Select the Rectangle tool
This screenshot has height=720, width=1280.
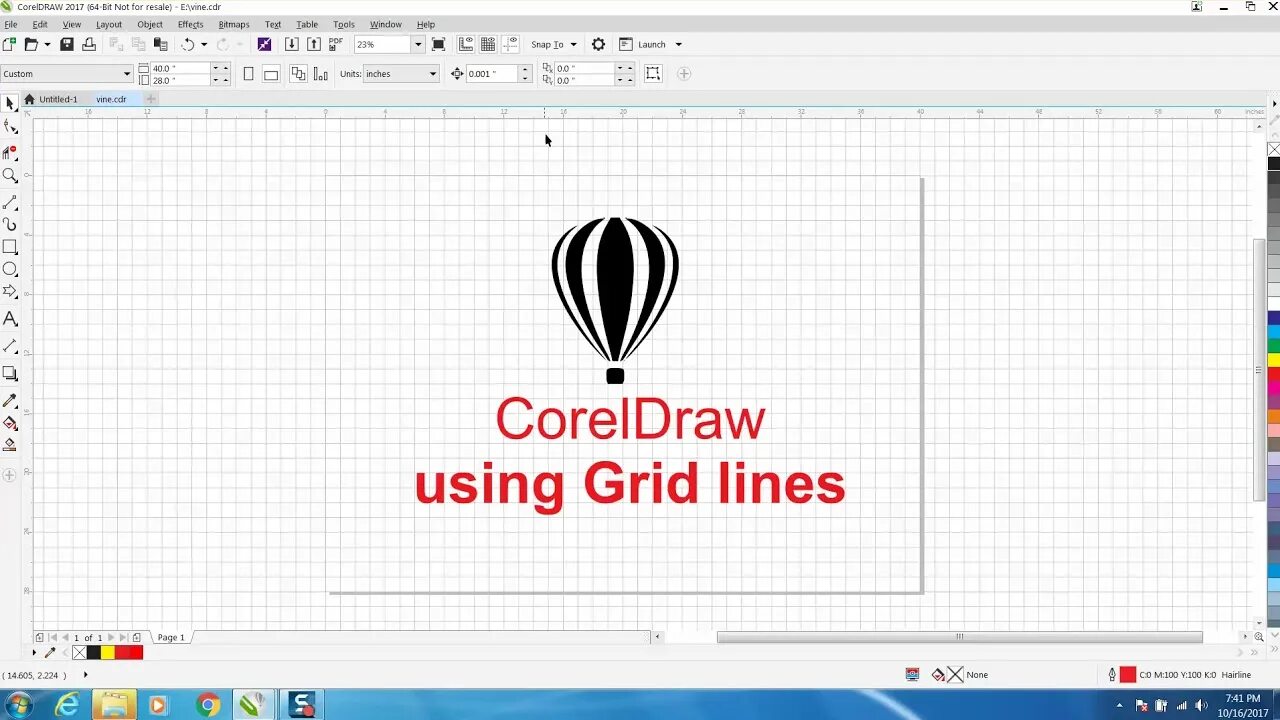pyautogui.click(x=10, y=247)
